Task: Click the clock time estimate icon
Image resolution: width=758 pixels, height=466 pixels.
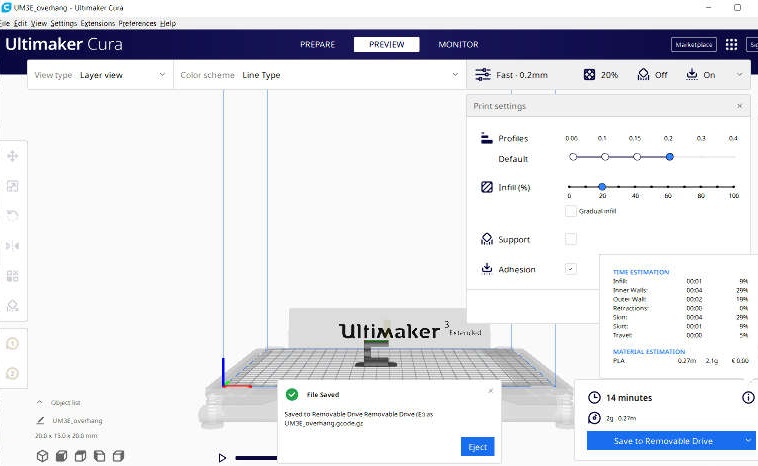Action: point(594,397)
